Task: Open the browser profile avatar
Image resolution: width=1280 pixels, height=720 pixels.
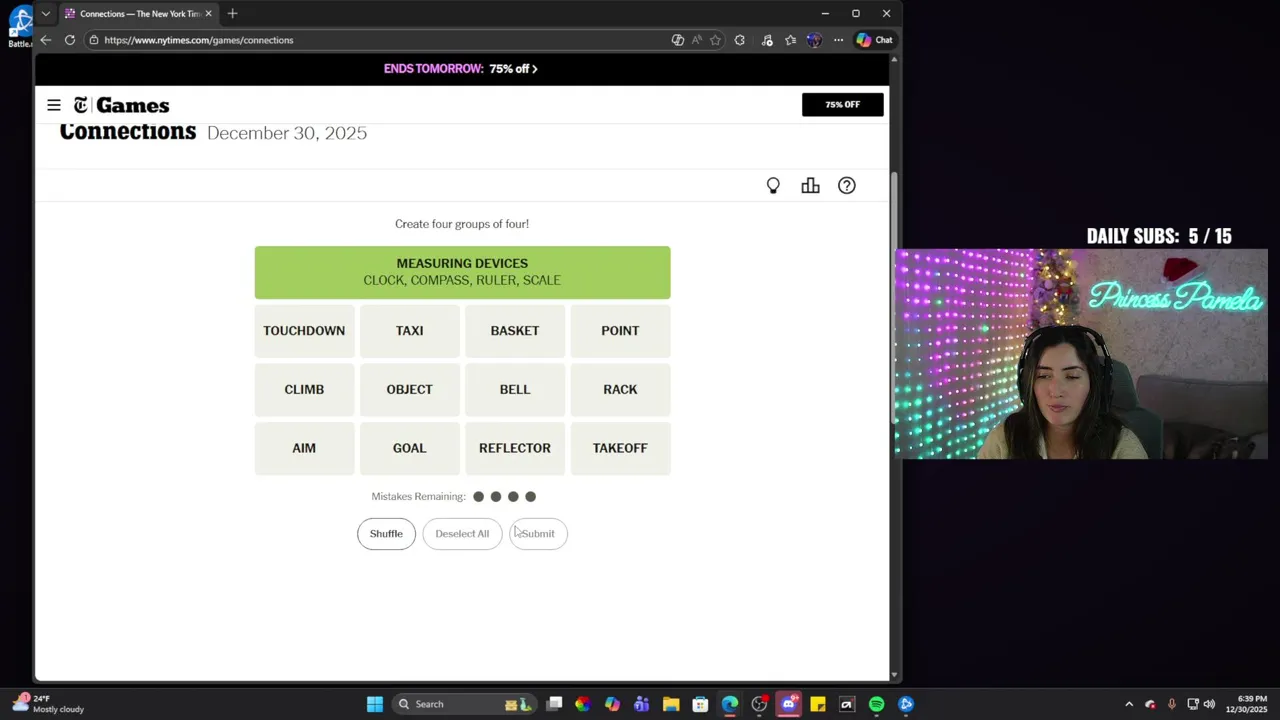Action: point(814,40)
